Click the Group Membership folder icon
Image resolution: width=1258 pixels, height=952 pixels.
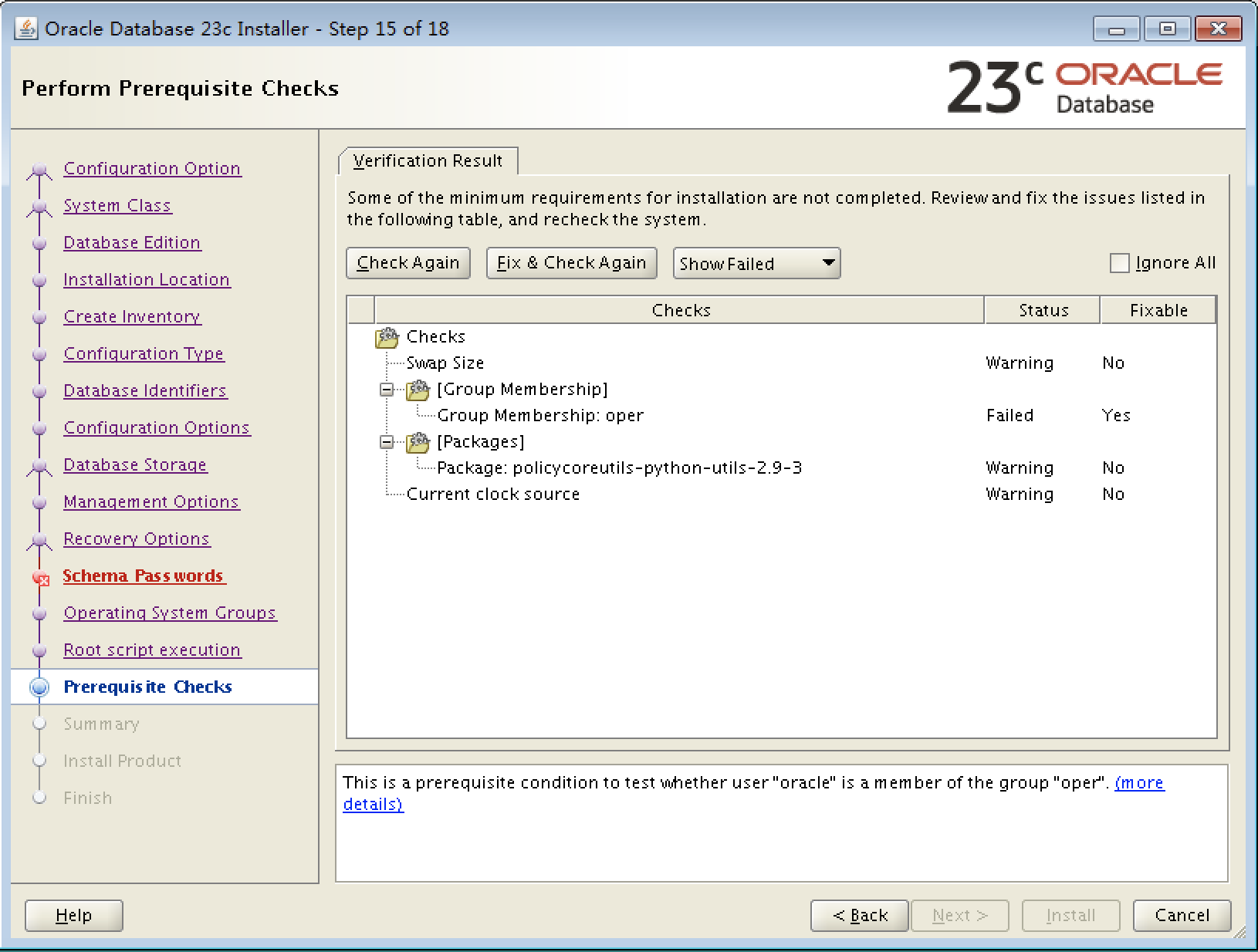(x=418, y=390)
